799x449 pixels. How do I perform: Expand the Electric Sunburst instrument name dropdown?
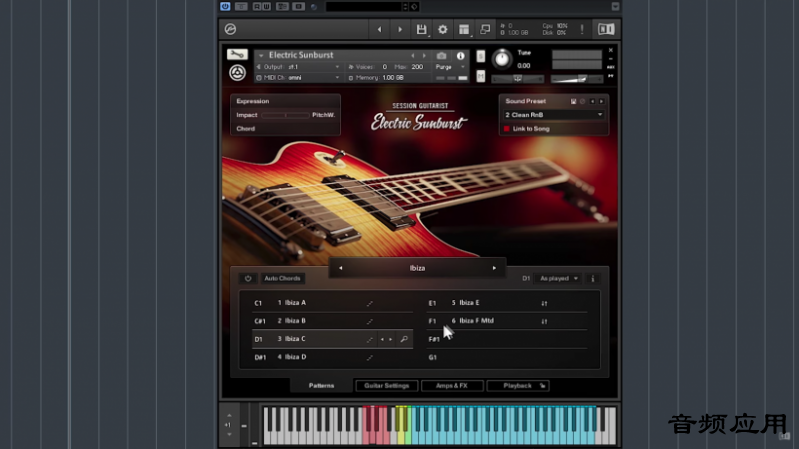tap(261, 55)
